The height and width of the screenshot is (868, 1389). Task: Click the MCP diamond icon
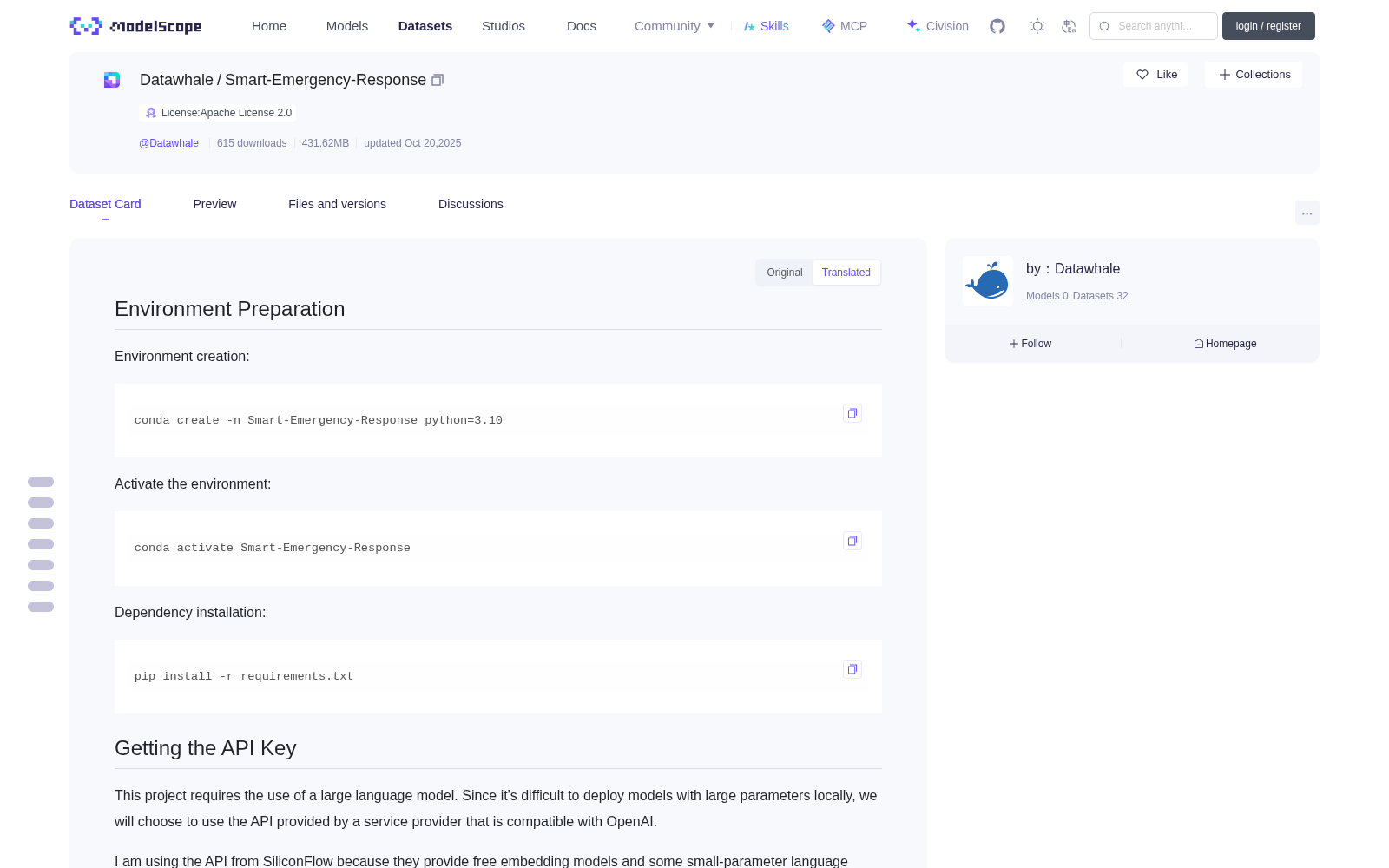pos(828,26)
